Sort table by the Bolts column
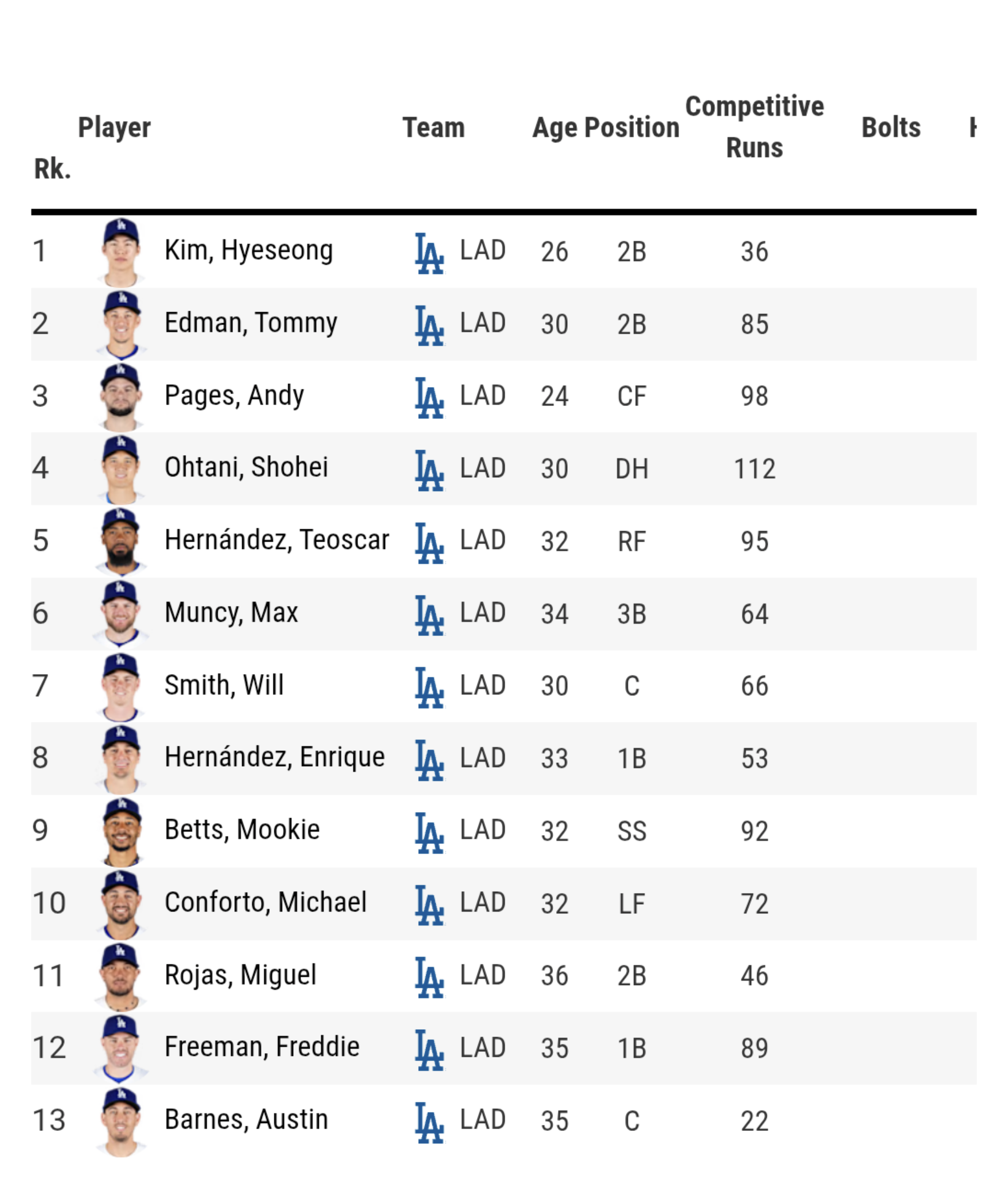Screen dimensions: 1008x1196 point(890,128)
